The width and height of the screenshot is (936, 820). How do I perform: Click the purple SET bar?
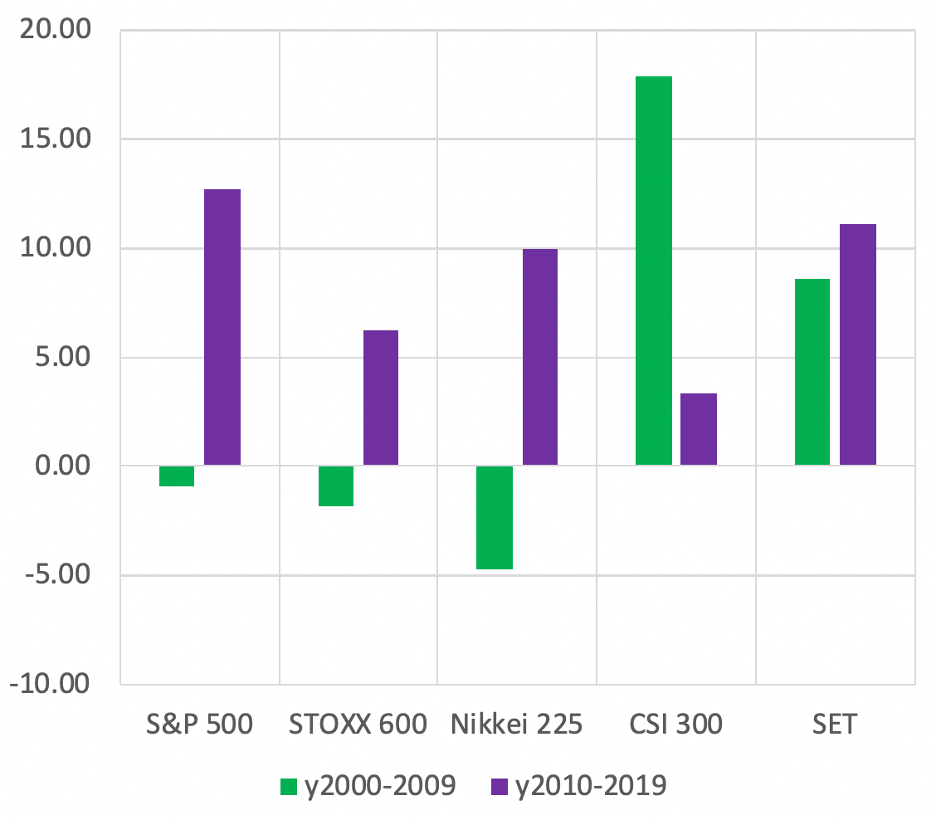[x=858, y=345]
